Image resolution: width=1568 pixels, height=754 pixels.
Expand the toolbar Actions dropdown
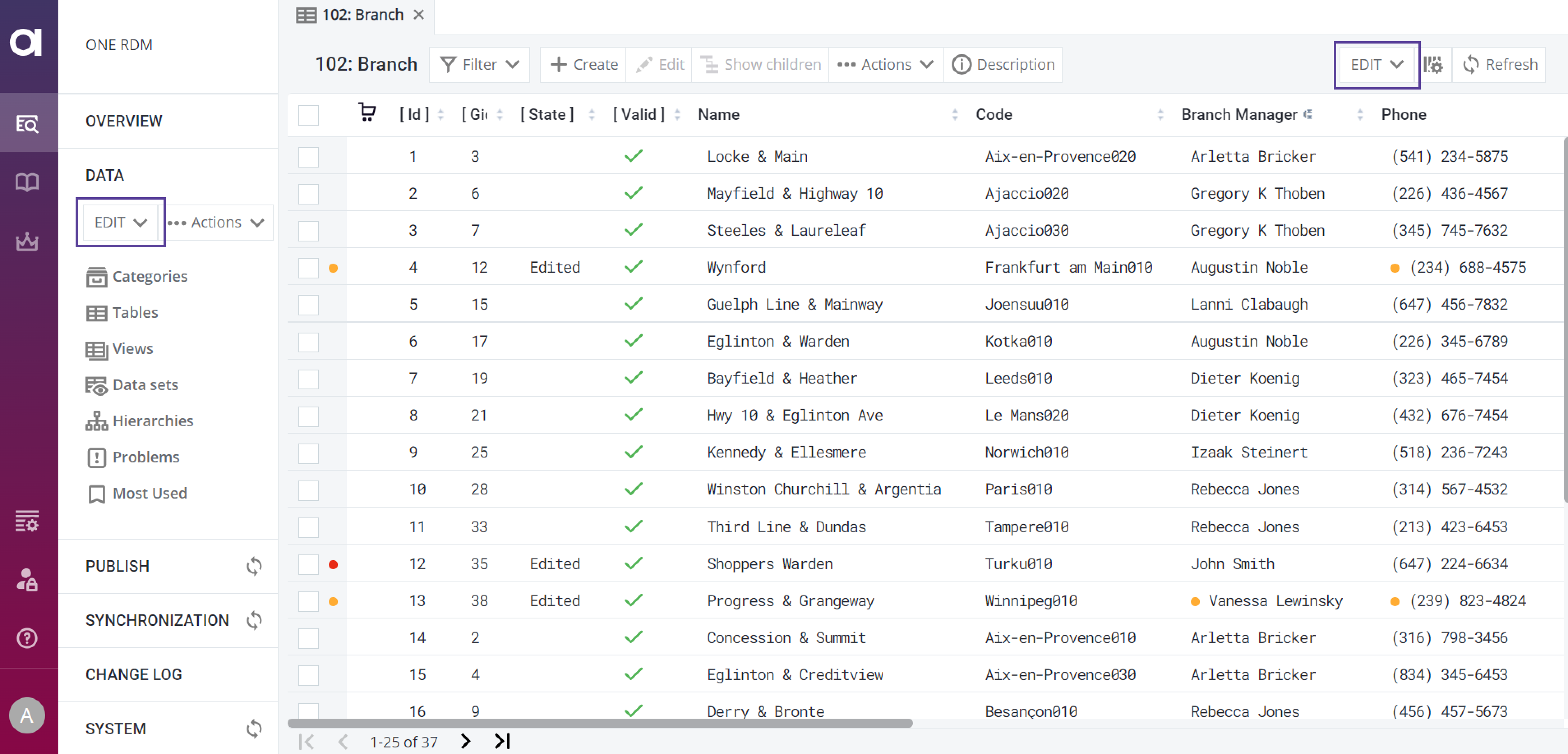click(885, 64)
